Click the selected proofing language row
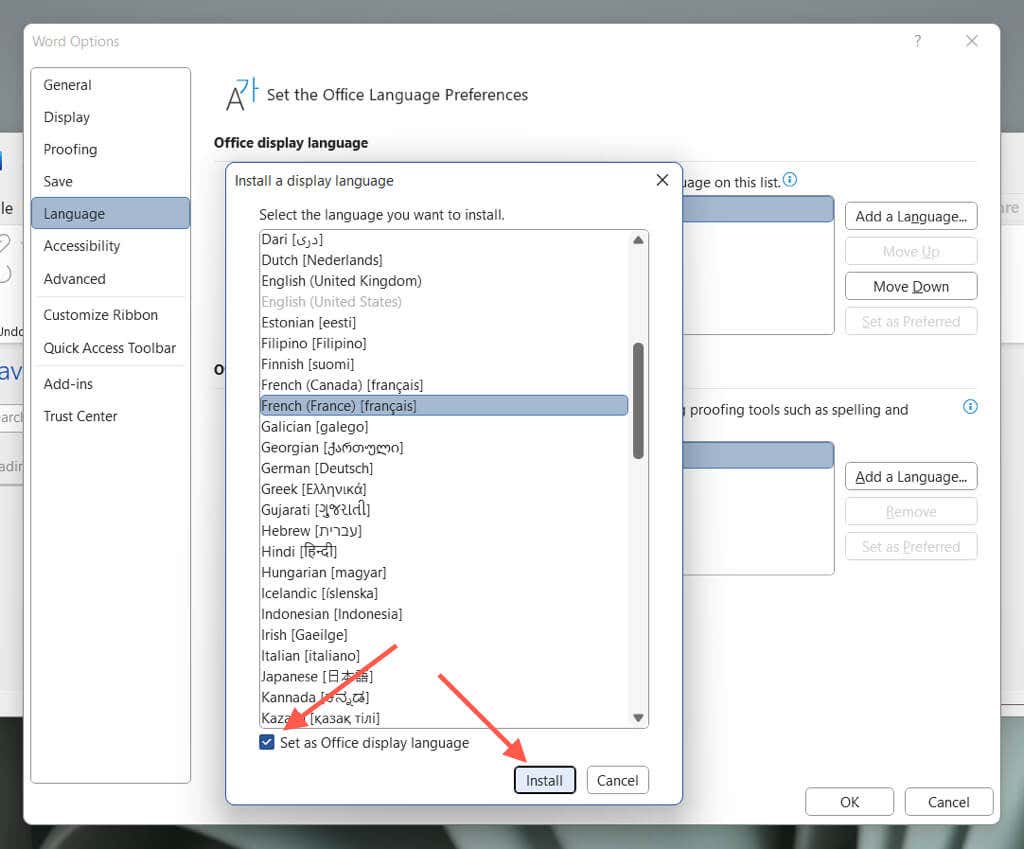The width and height of the screenshot is (1024, 849). coord(758,455)
